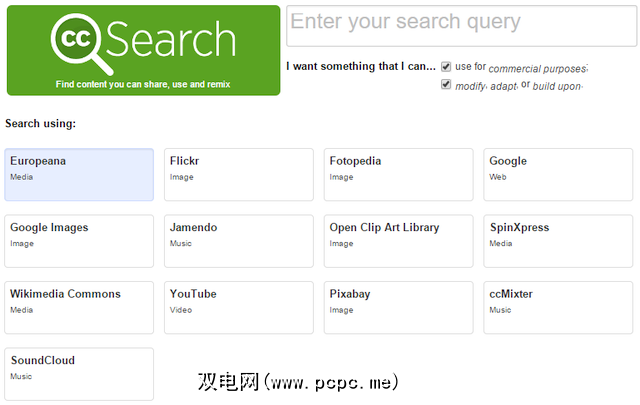Select the Flickr image source

[239, 175]
